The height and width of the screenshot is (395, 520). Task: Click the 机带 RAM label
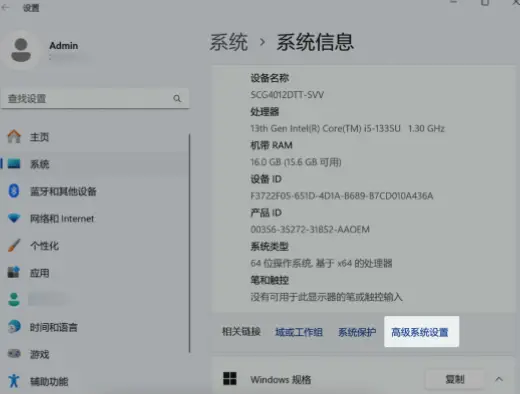pyautogui.click(x=271, y=145)
